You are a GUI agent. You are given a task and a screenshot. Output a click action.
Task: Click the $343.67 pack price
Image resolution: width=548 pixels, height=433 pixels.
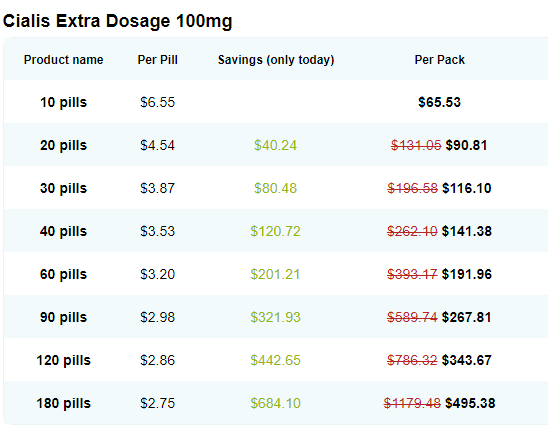pos(467,360)
